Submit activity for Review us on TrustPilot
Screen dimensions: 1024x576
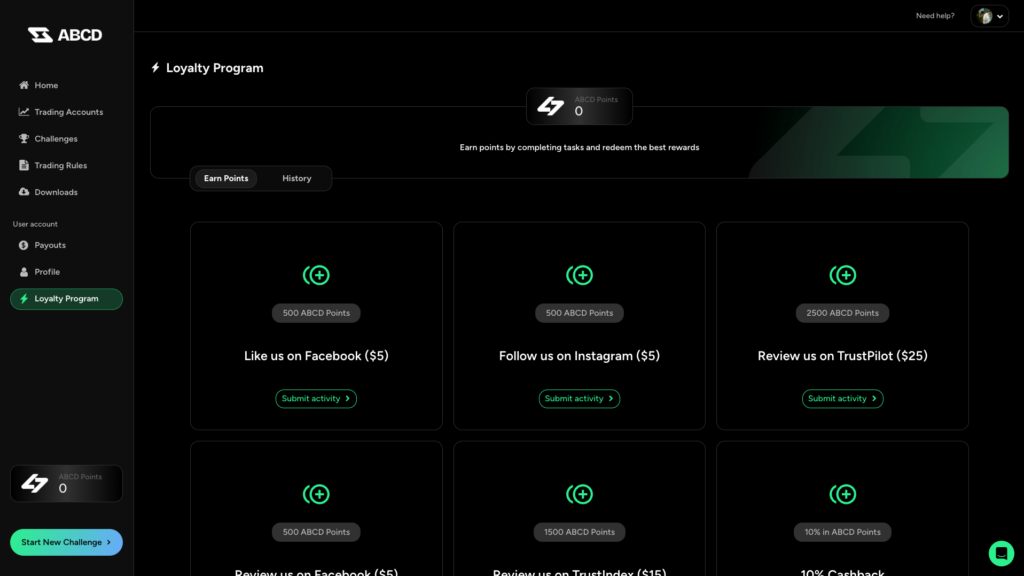click(x=842, y=399)
